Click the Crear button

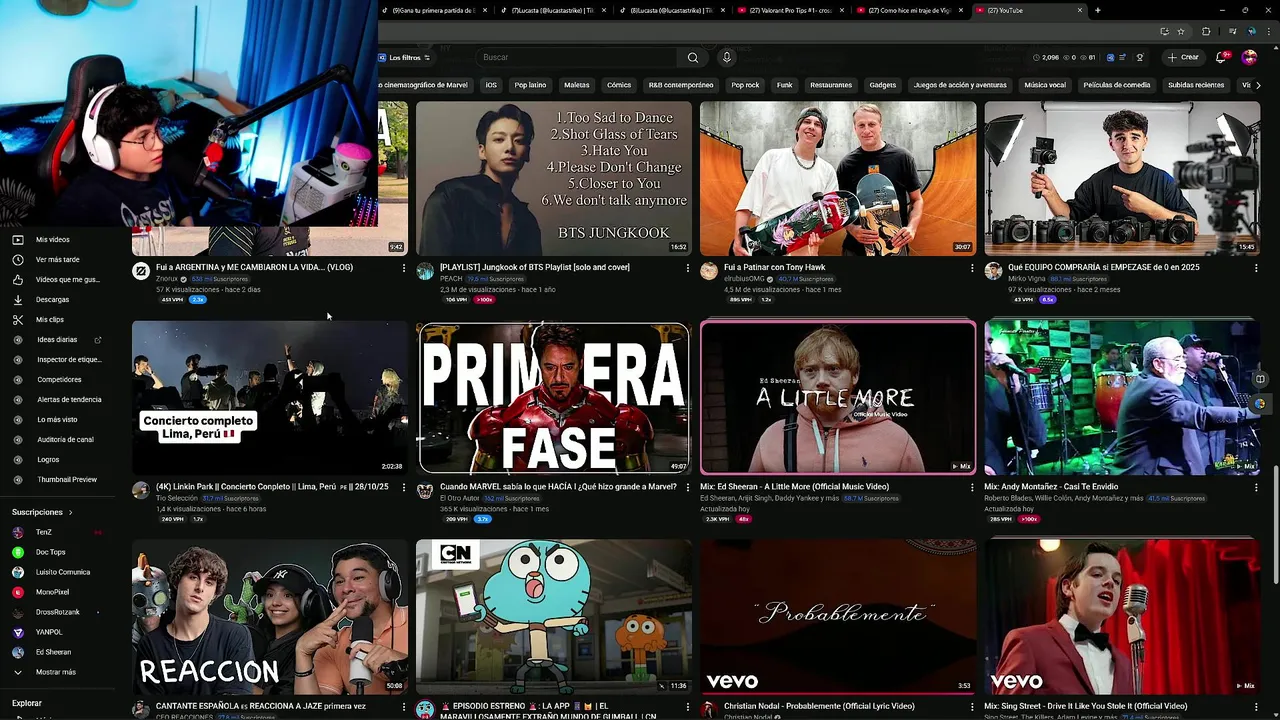tap(1183, 58)
